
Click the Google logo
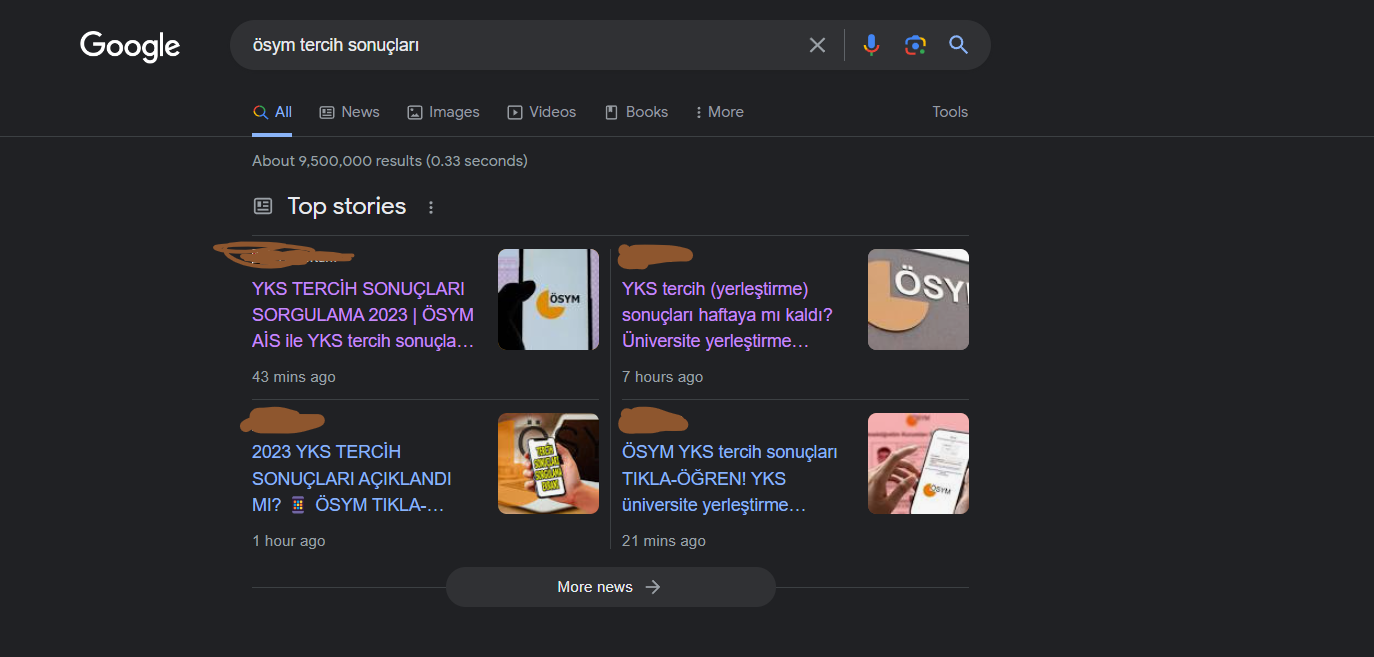(130, 46)
